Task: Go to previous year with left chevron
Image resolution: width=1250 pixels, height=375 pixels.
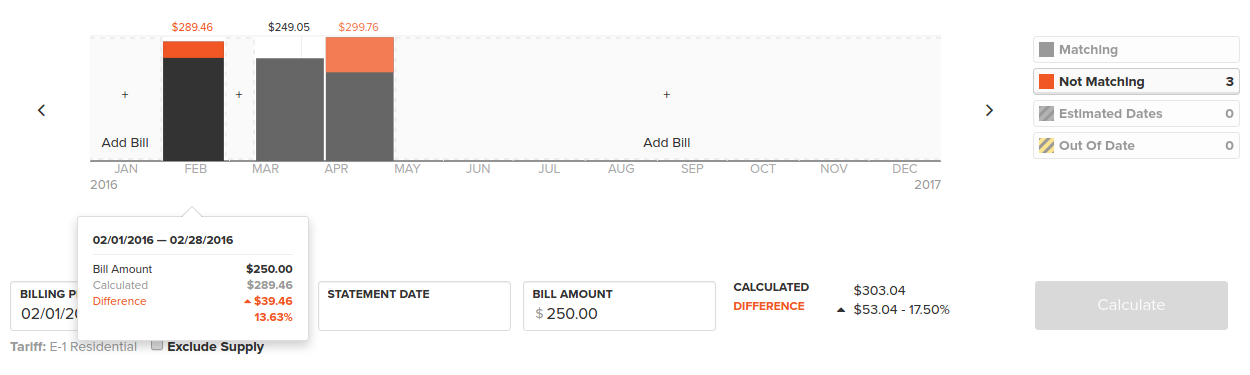Action: [x=41, y=110]
